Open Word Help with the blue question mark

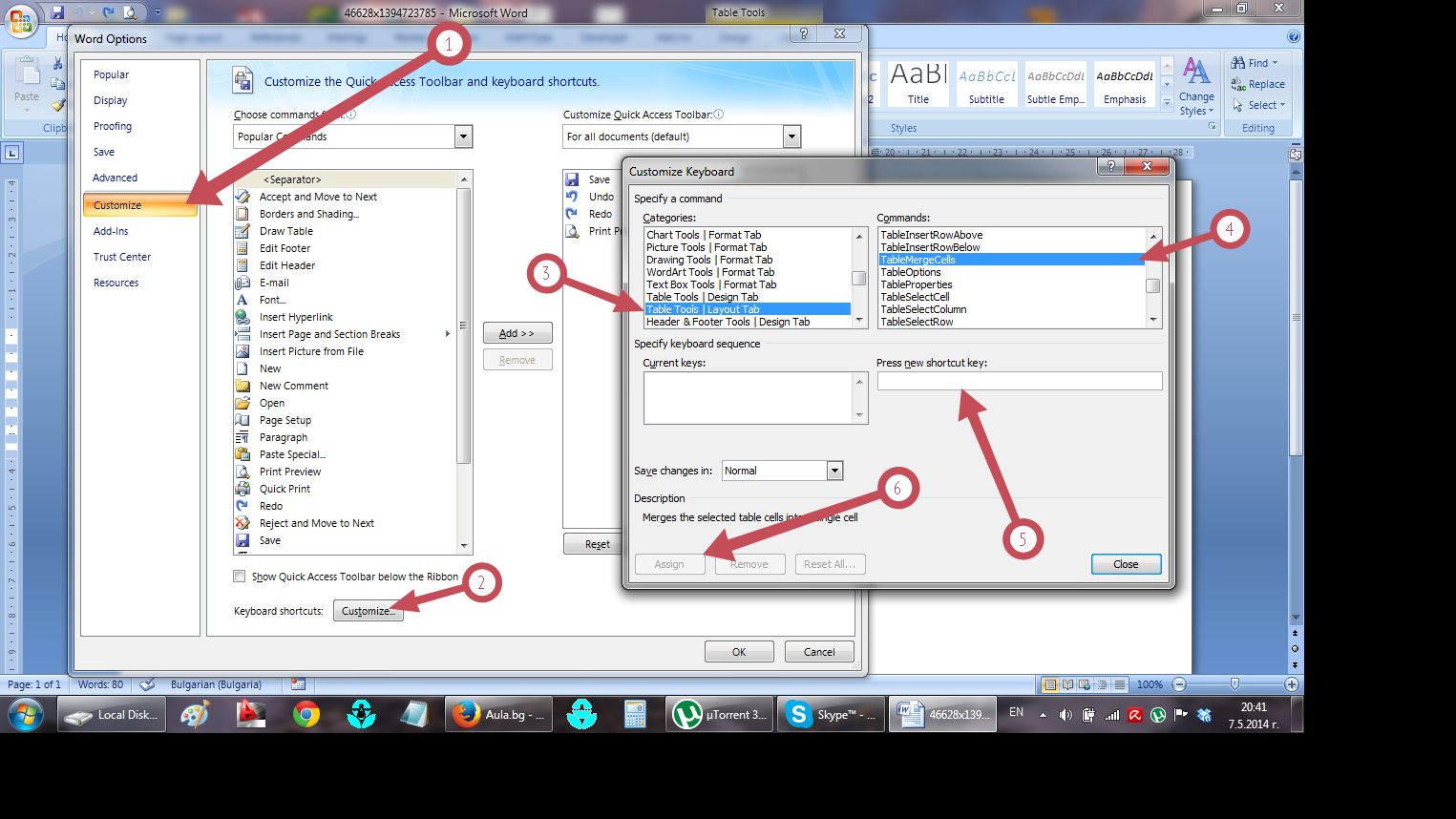1294,37
